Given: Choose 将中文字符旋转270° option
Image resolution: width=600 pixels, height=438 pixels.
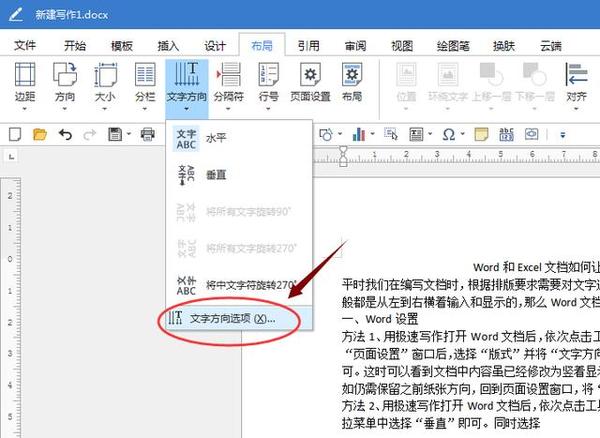Looking at the screenshot, I should click(x=239, y=285).
